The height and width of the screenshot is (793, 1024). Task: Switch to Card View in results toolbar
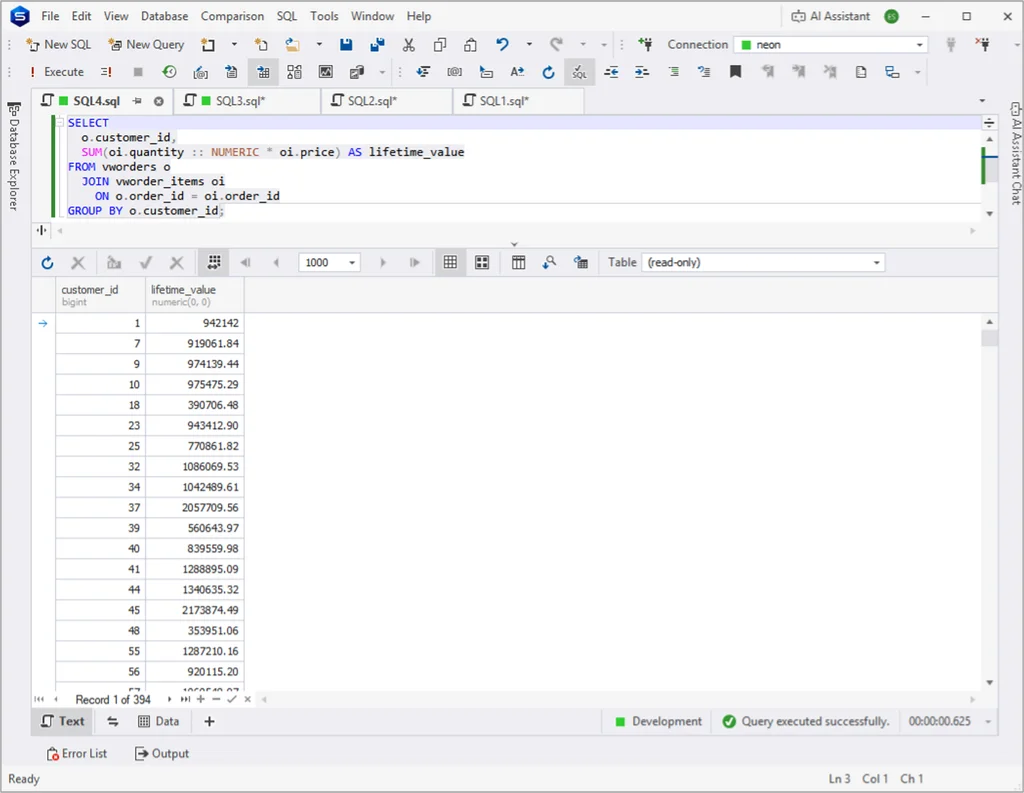(482, 263)
